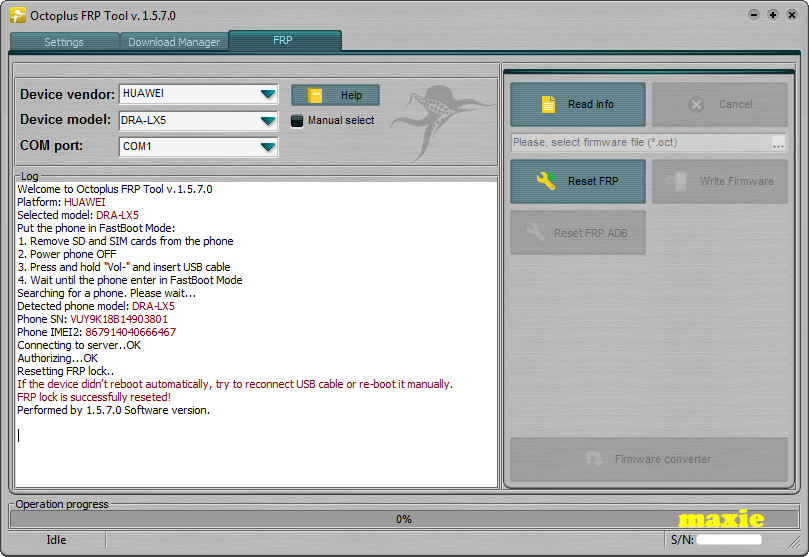Open the Device vendor dropdown arrow
Viewport: 809px width, 557px height.
pyautogui.click(x=268, y=94)
